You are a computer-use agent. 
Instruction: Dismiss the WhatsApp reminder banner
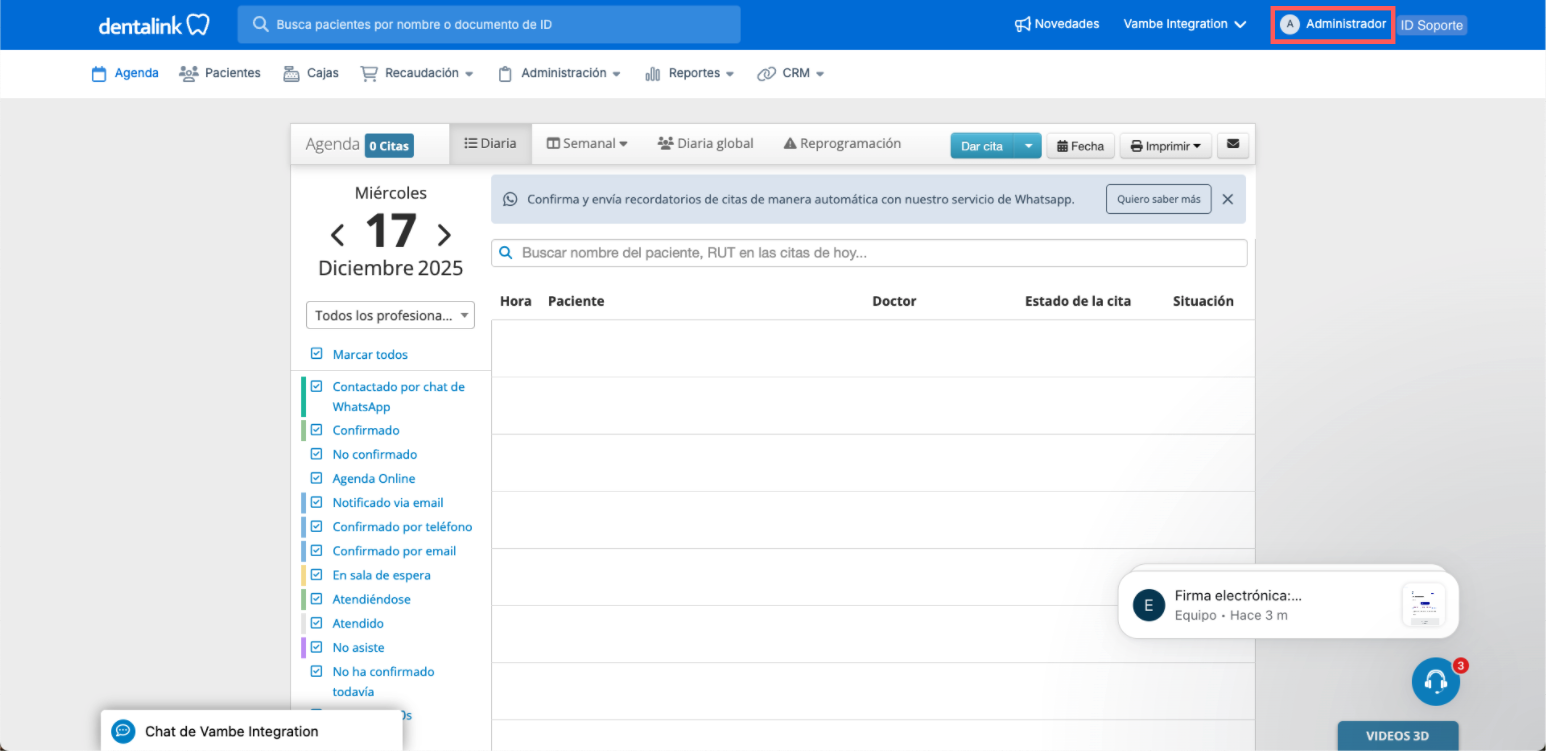pos(1227,199)
